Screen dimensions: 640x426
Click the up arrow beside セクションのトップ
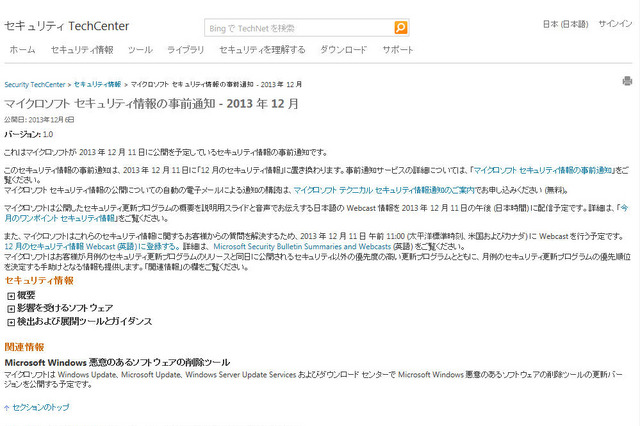tap(7, 407)
